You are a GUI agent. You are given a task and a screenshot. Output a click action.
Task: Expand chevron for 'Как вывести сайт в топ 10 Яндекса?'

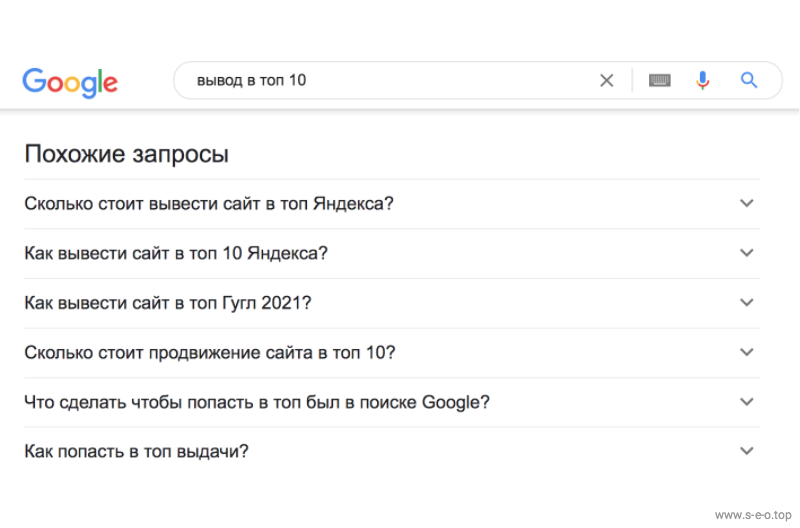click(747, 253)
